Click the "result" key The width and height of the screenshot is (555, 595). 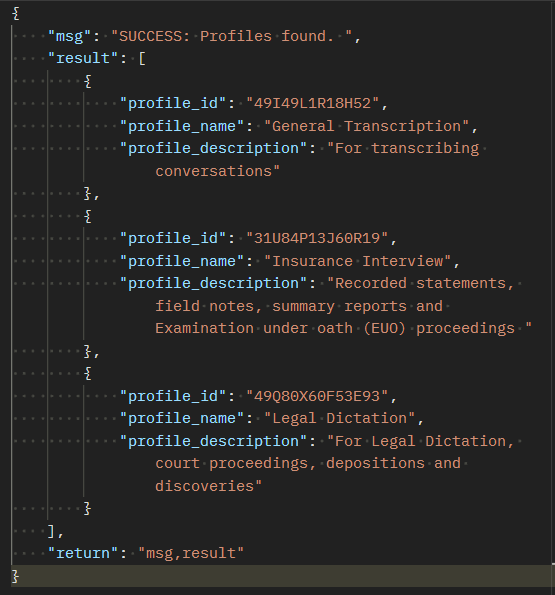click(x=82, y=58)
